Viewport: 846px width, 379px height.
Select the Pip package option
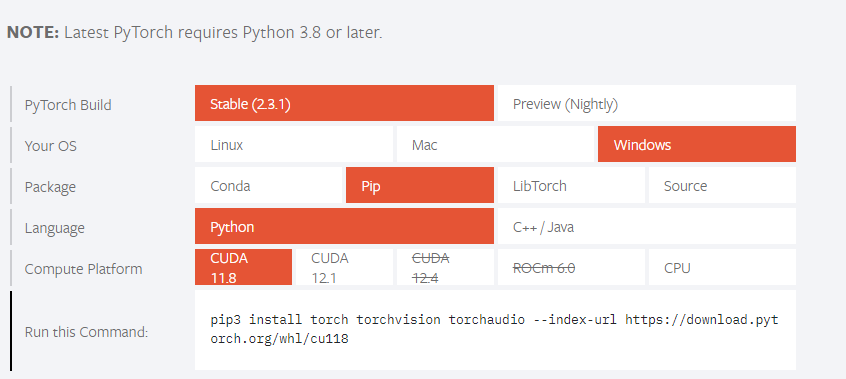coord(420,185)
